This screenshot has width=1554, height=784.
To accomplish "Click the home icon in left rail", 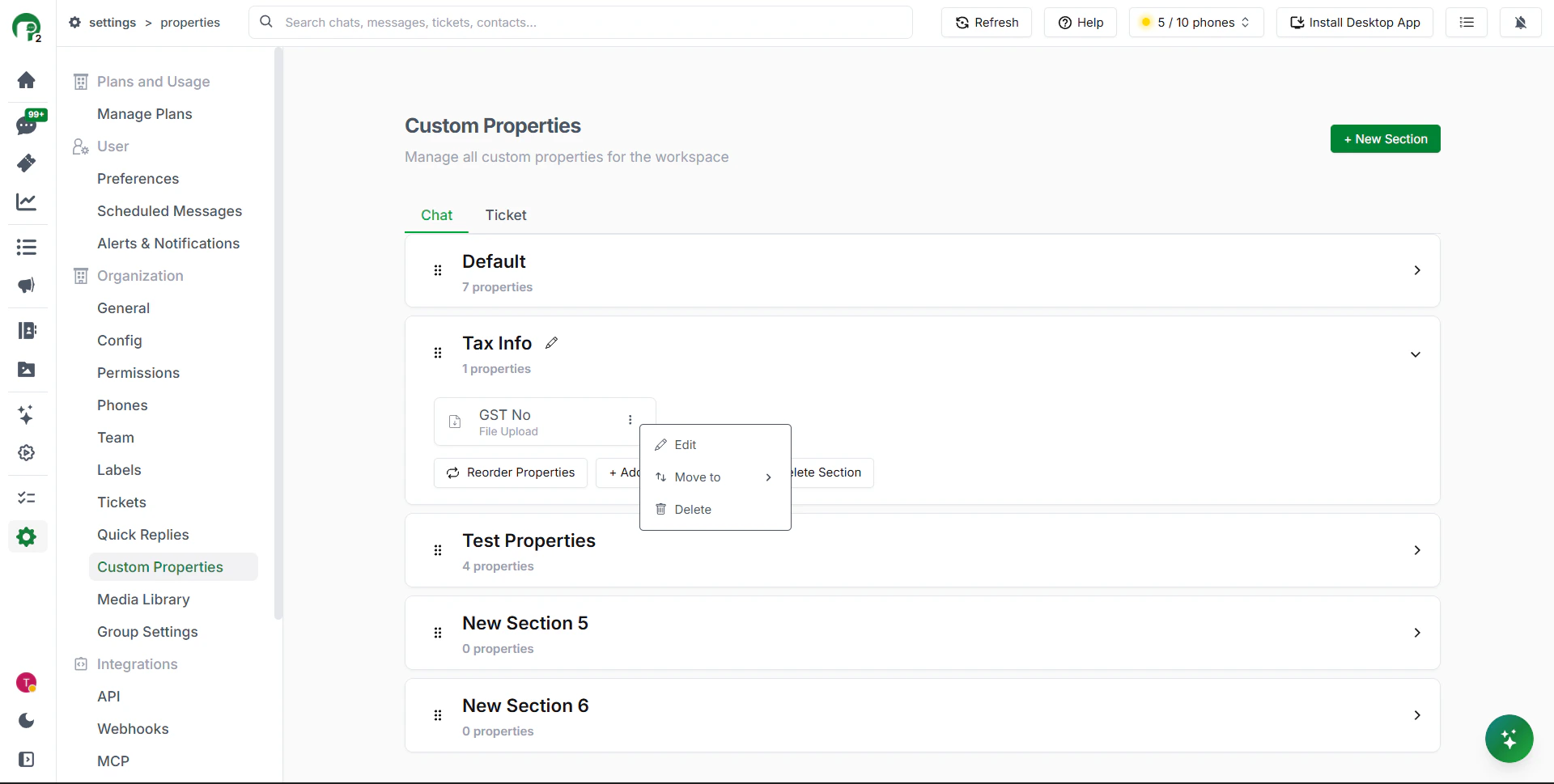I will pos(27,80).
